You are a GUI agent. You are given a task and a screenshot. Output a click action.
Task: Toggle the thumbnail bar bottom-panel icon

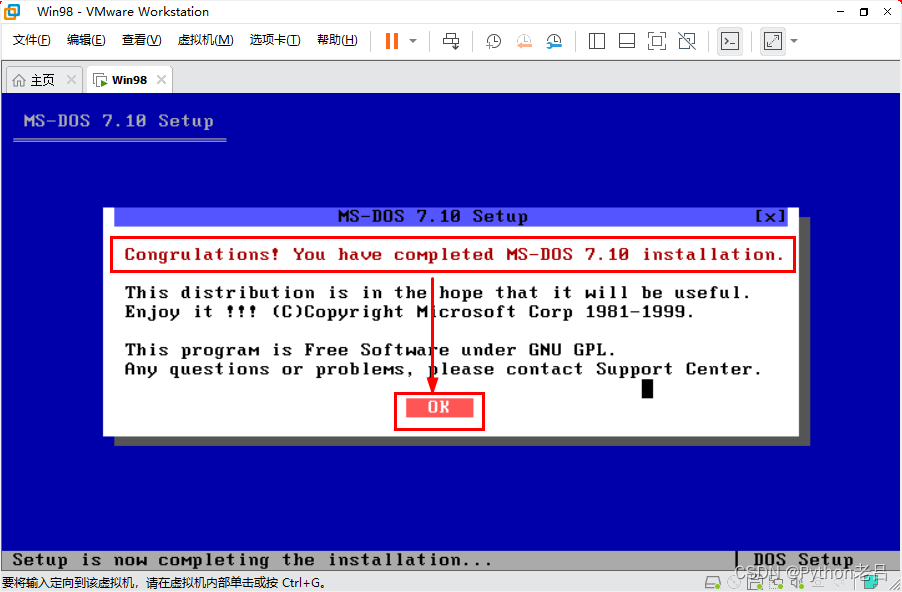pyautogui.click(x=626, y=41)
